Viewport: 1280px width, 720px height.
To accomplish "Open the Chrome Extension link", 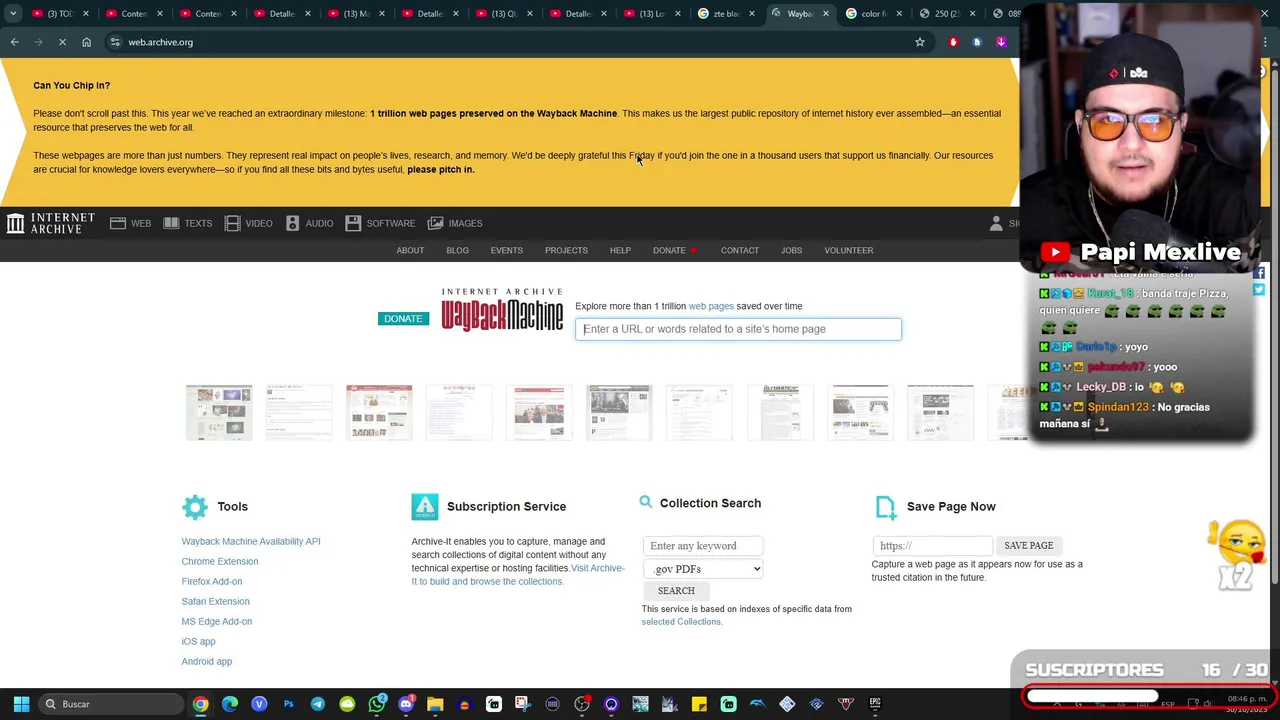I will [220, 561].
